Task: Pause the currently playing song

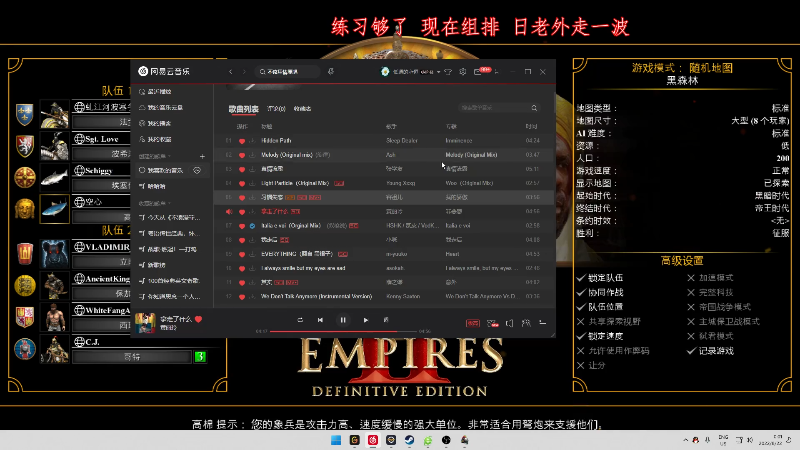Action: [x=343, y=320]
